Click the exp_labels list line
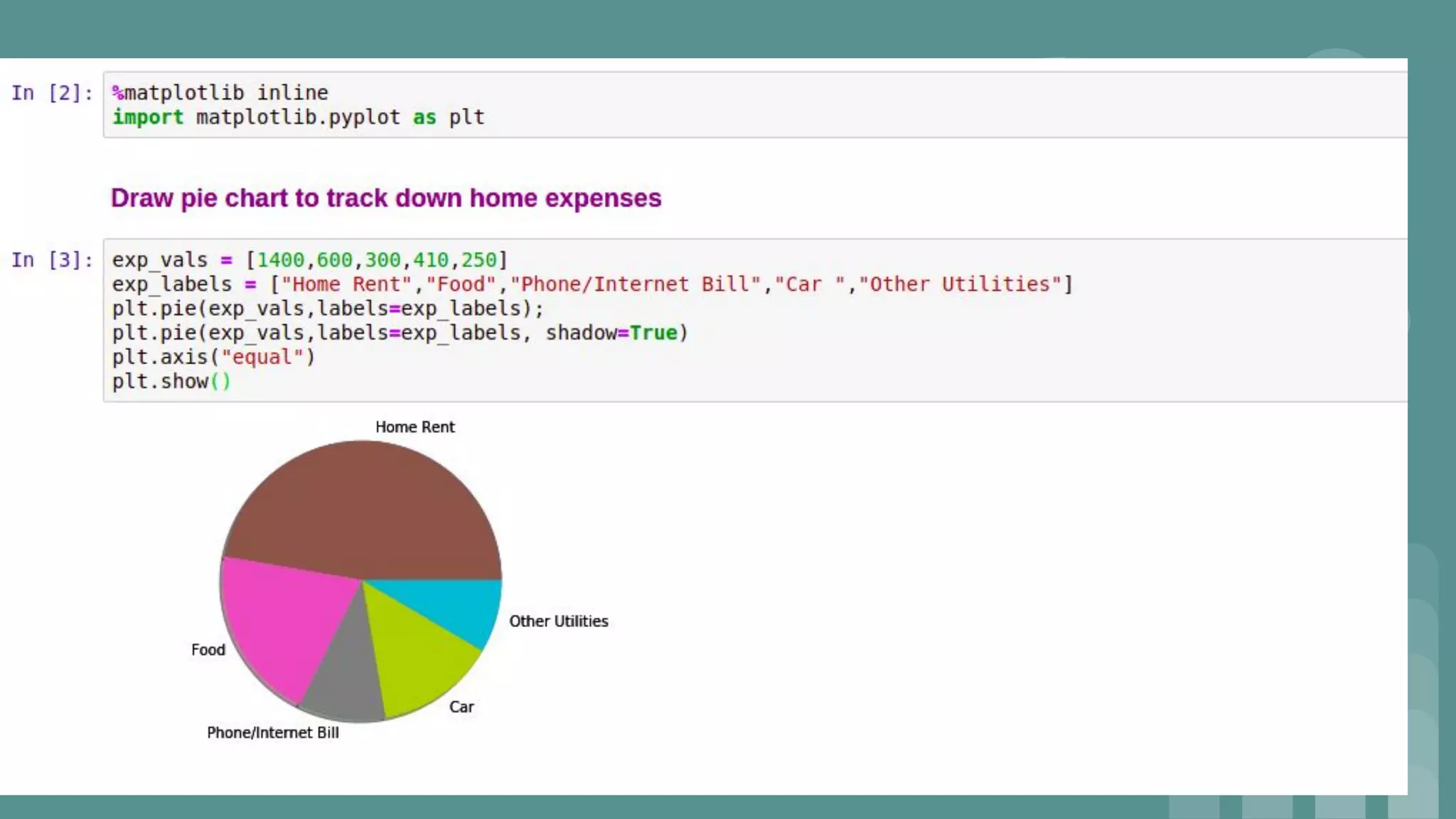The width and height of the screenshot is (1456, 819). 591,284
